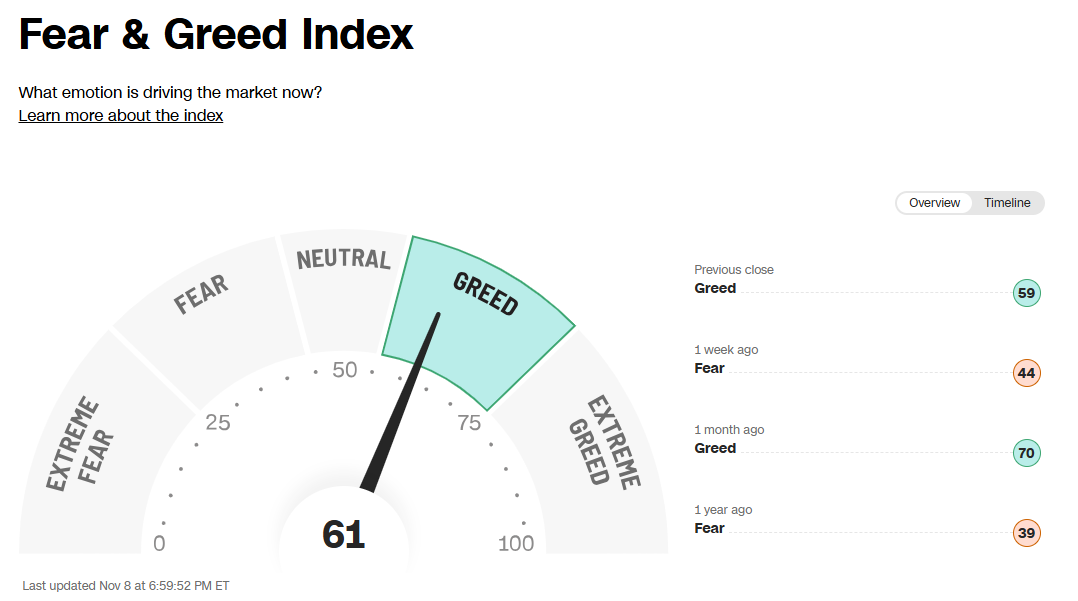
Task: Click the current index value 61
Action: 344,534
